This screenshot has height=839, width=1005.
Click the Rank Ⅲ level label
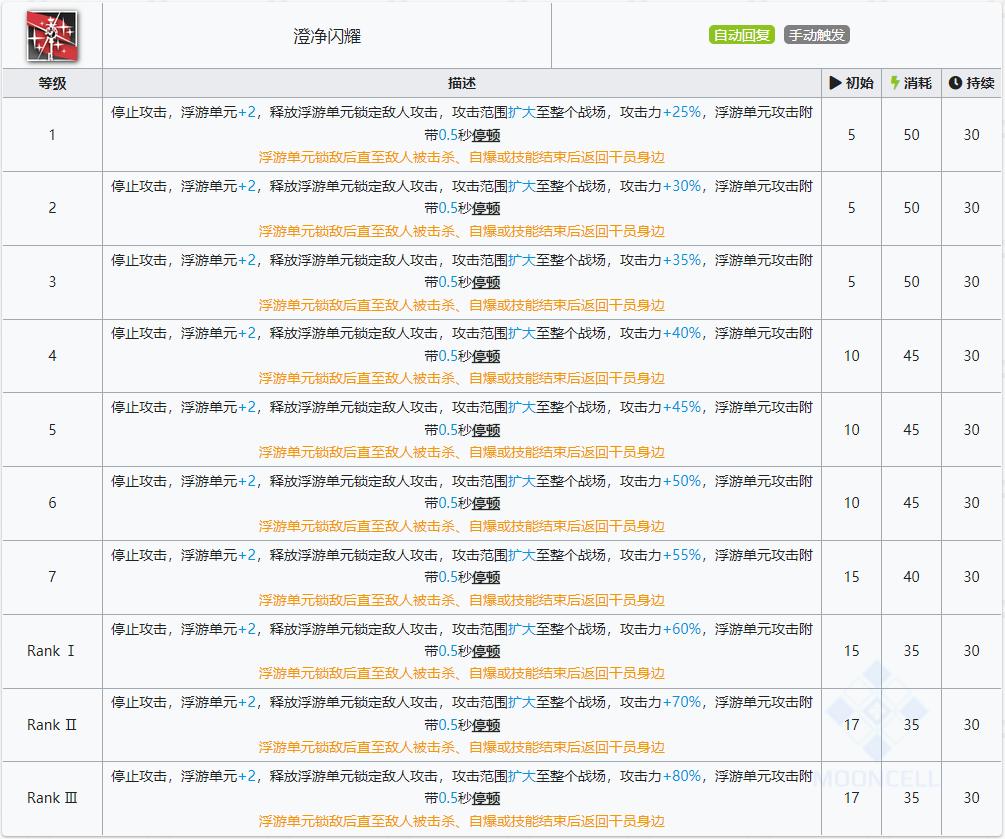click(51, 798)
